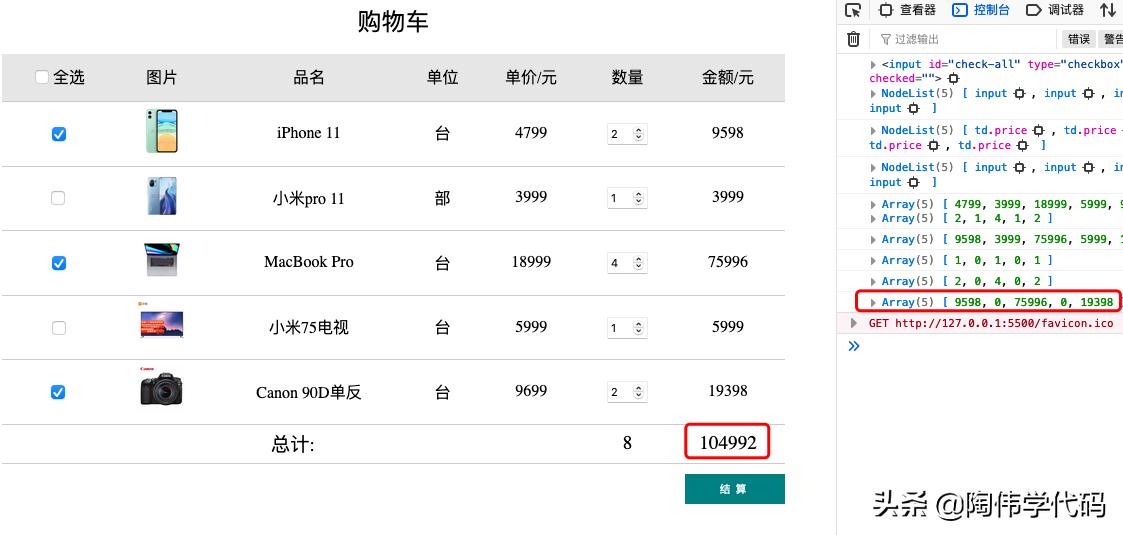Click the 19398 amount cell in table
The height and width of the screenshot is (535, 1123).
728,390
